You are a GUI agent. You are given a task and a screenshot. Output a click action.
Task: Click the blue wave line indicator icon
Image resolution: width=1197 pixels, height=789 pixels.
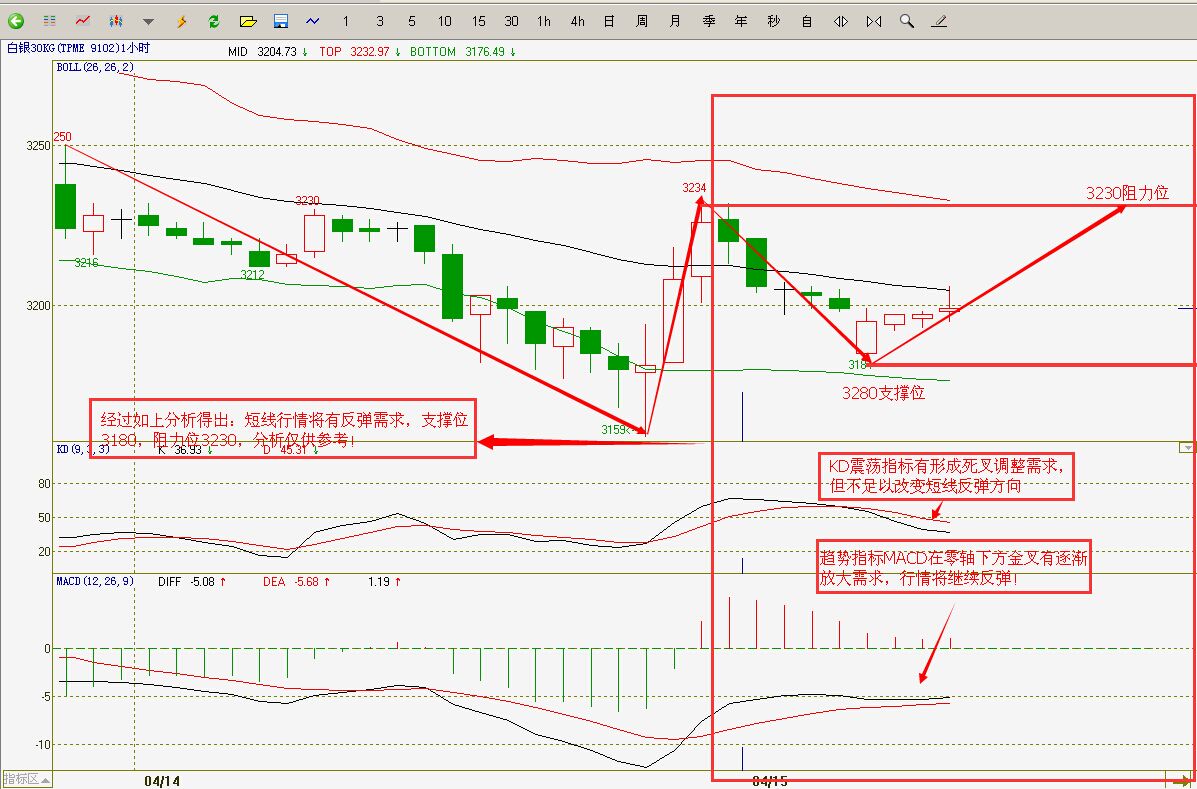pos(313,21)
